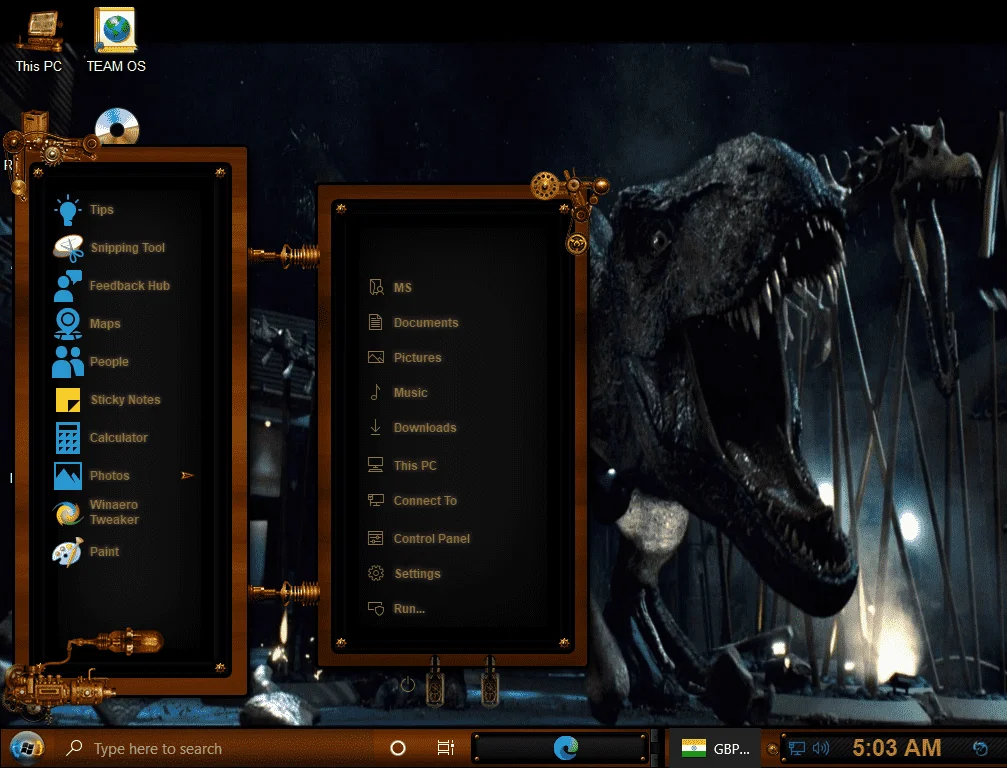Click the Control Panel label text
The height and width of the screenshot is (768, 1007).
coord(432,538)
